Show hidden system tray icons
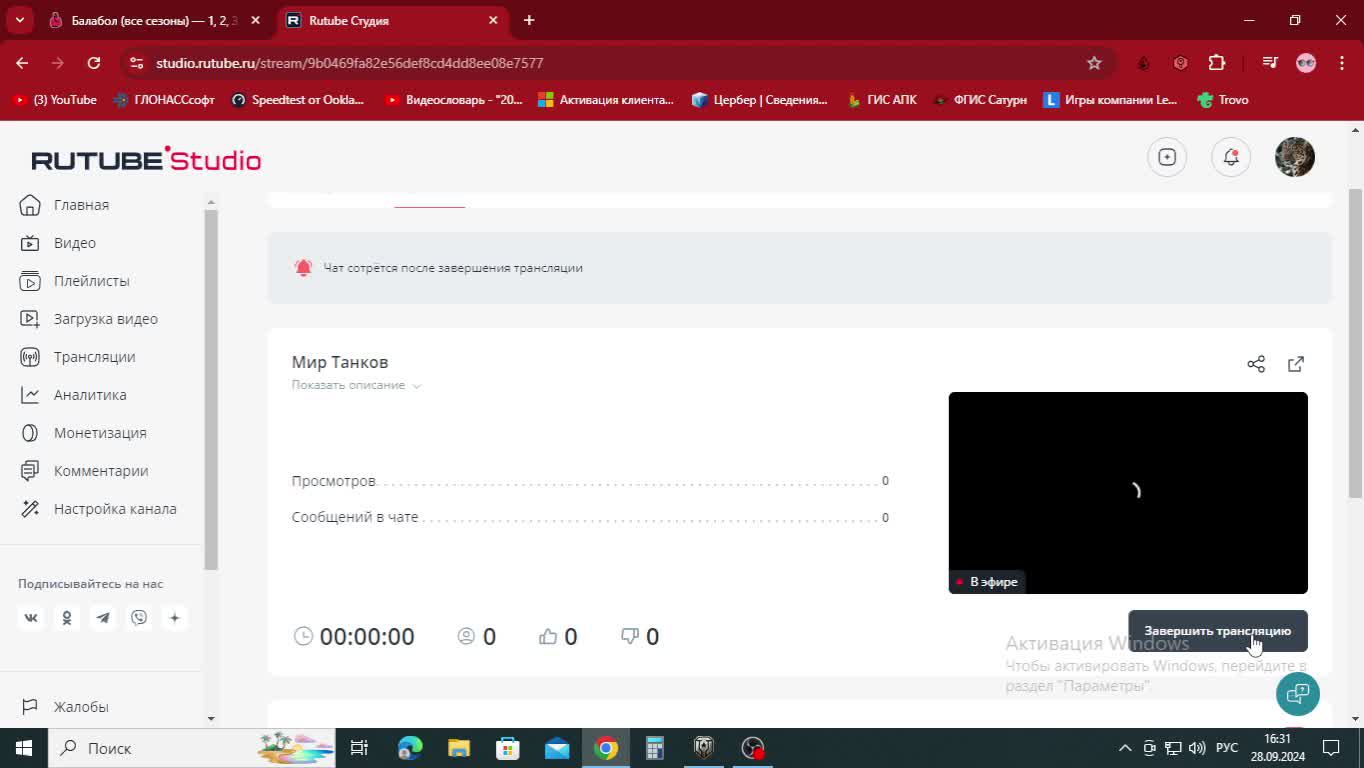This screenshot has width=1364, height=768. coord(1125,748)
